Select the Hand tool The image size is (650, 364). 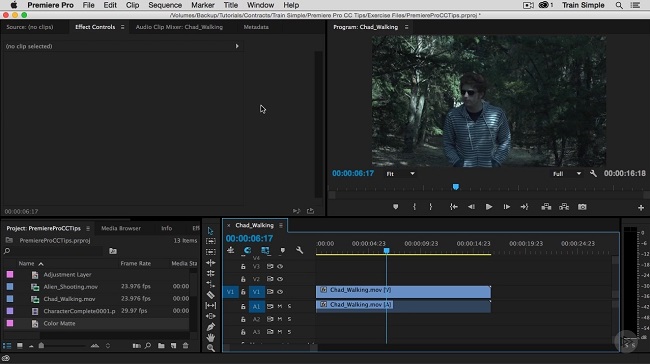211,337
